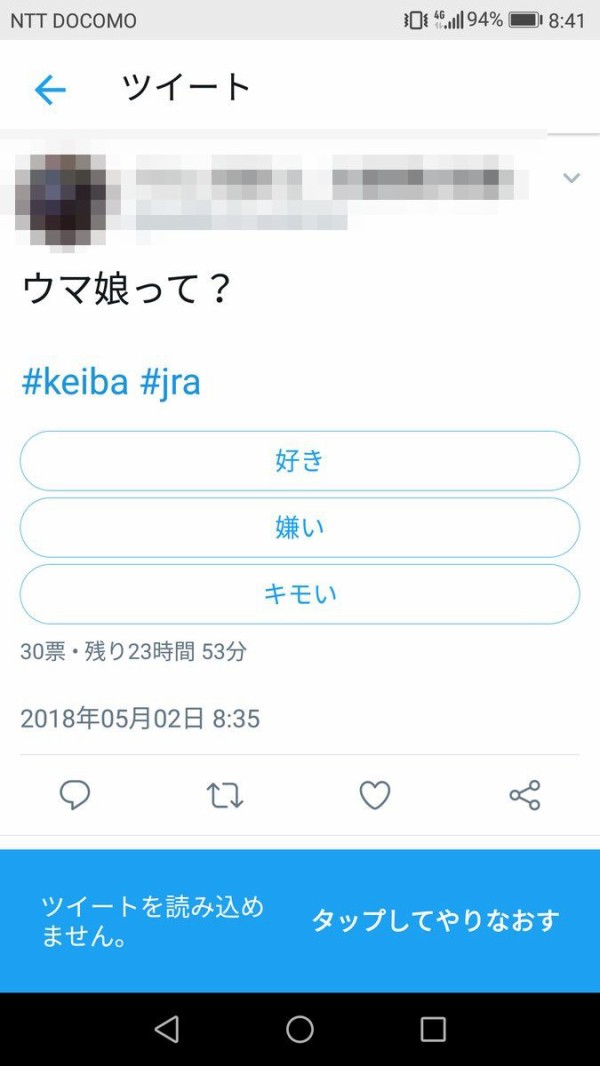The width and height of the screenshot is (600, 1066).
Task: Tap the ツイート header title
Action: (x=186, y=88)
